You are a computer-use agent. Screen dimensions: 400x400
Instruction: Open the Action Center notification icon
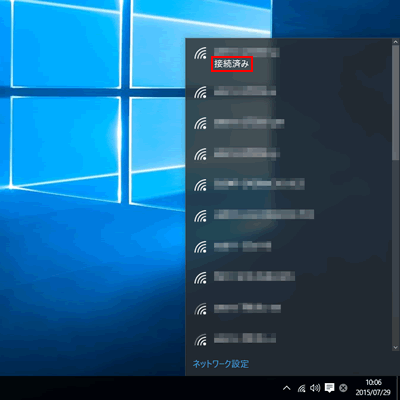329,388
